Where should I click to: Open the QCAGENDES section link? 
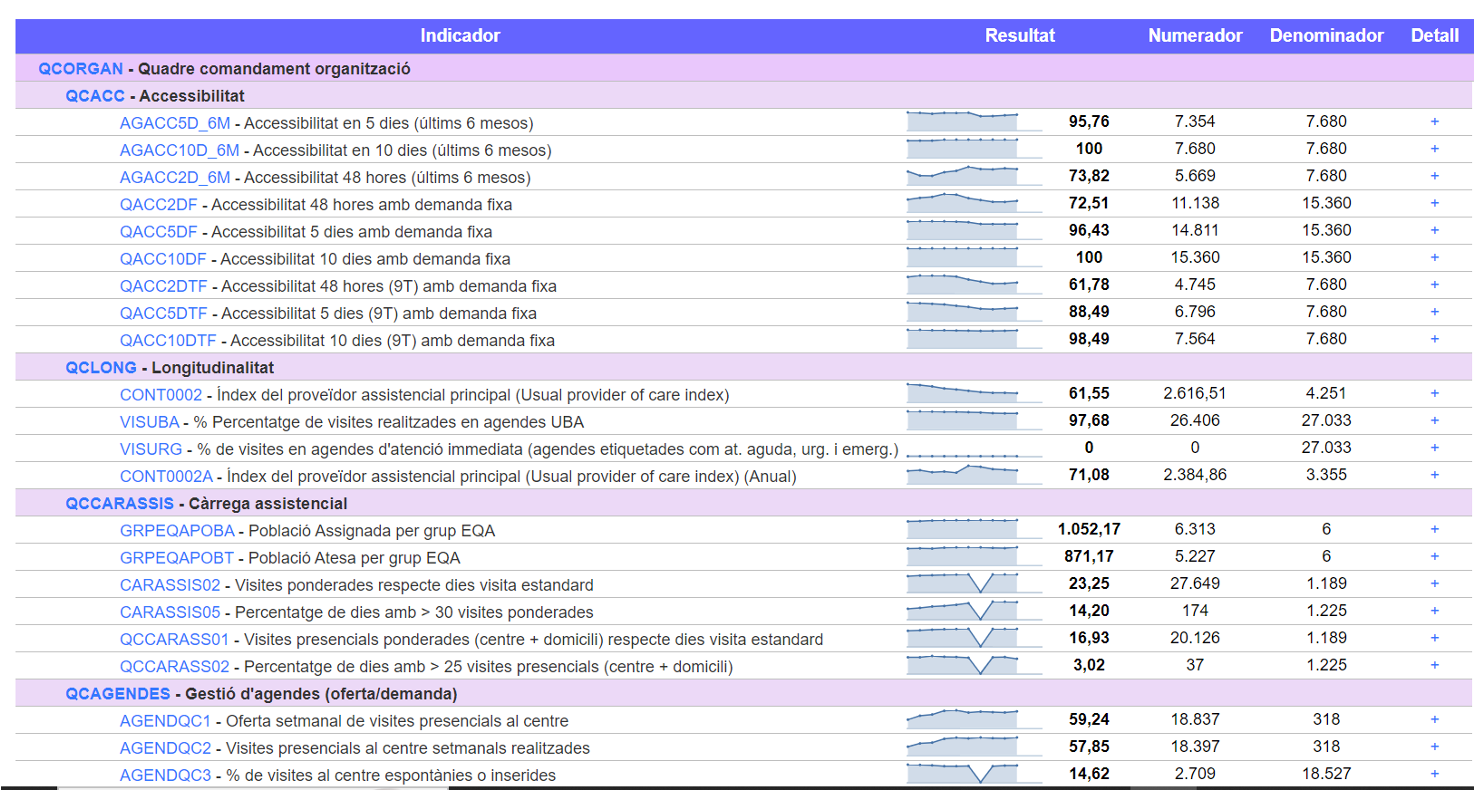pyautogui.click(x=118, y=693)
